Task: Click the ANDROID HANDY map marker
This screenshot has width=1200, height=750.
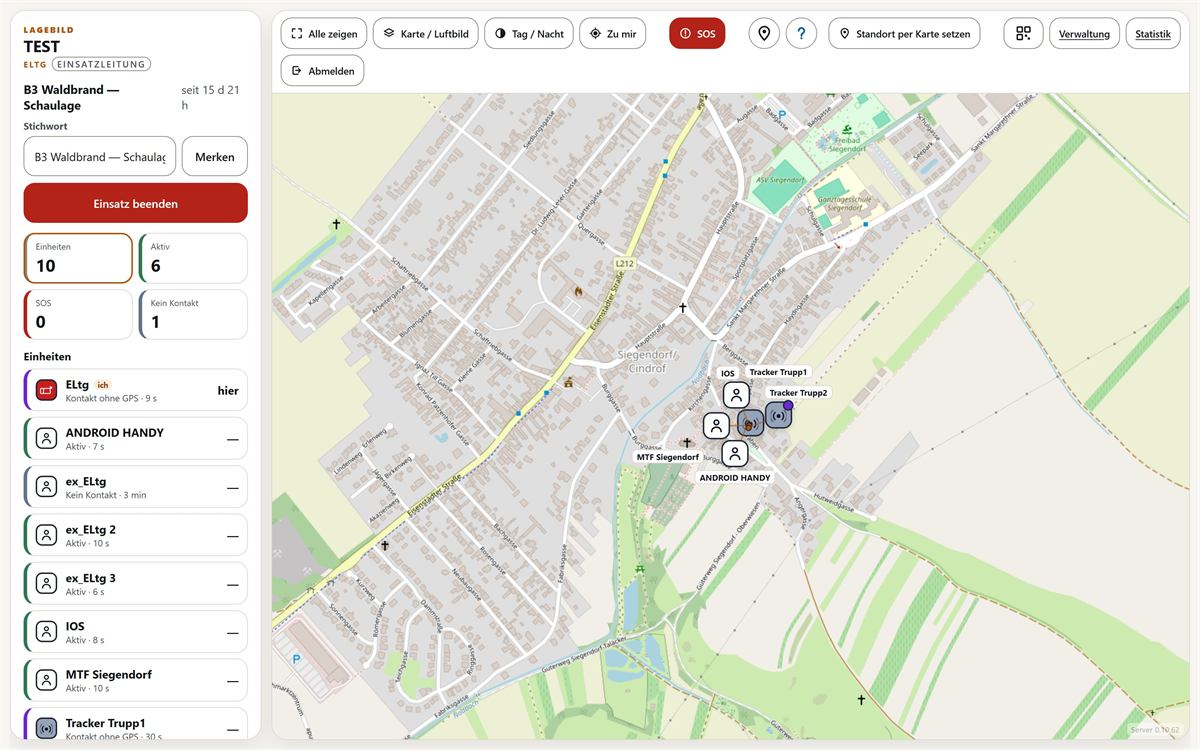Action: (735, 454)
